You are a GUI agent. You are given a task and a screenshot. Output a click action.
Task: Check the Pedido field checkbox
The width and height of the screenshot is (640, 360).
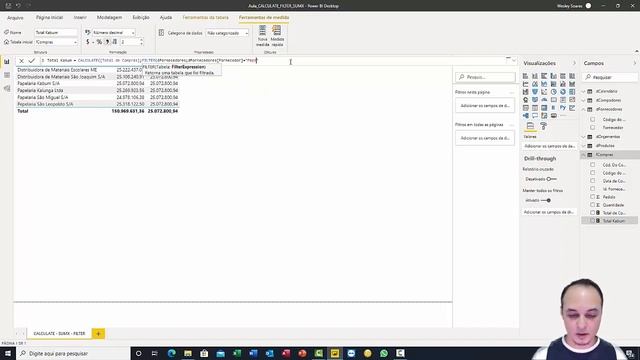click(x=593, y=197)
